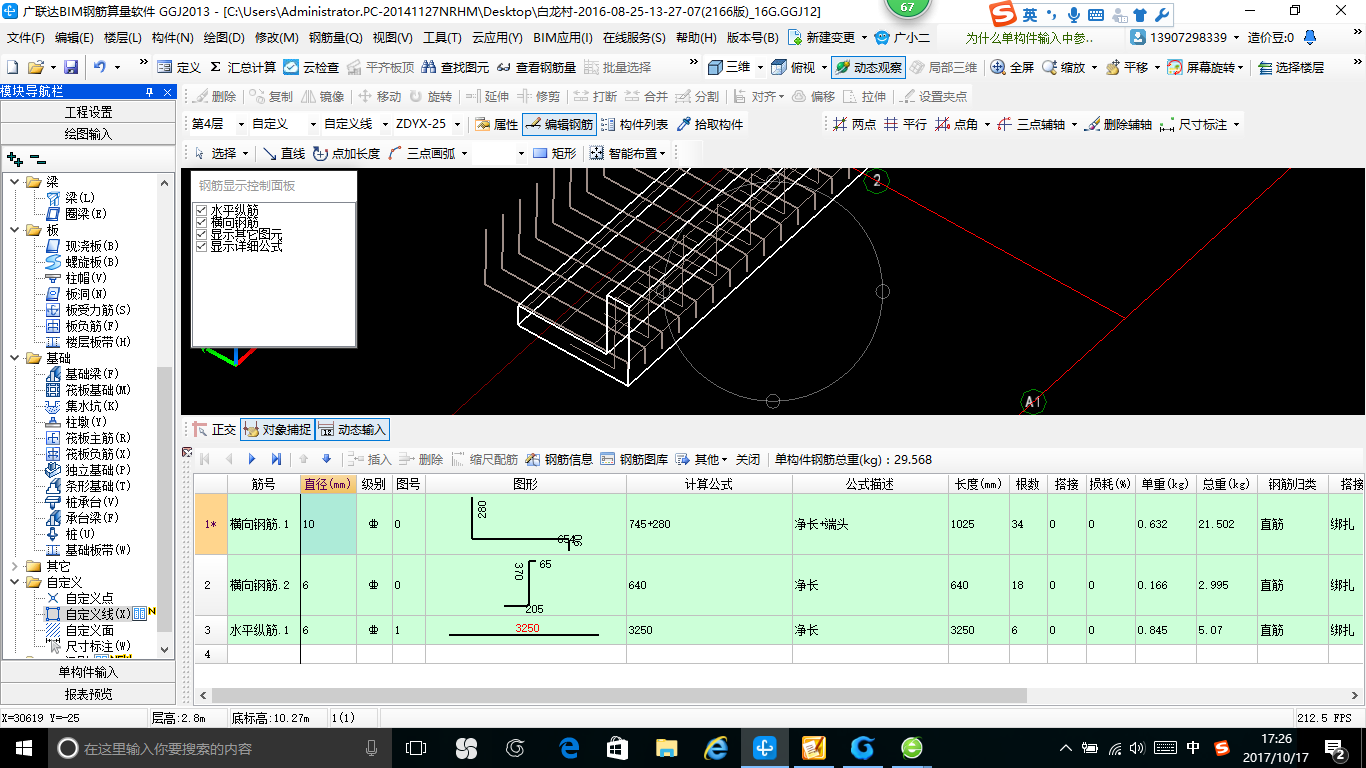
Task: Click the open folder icon
Action: coord(35,67)
